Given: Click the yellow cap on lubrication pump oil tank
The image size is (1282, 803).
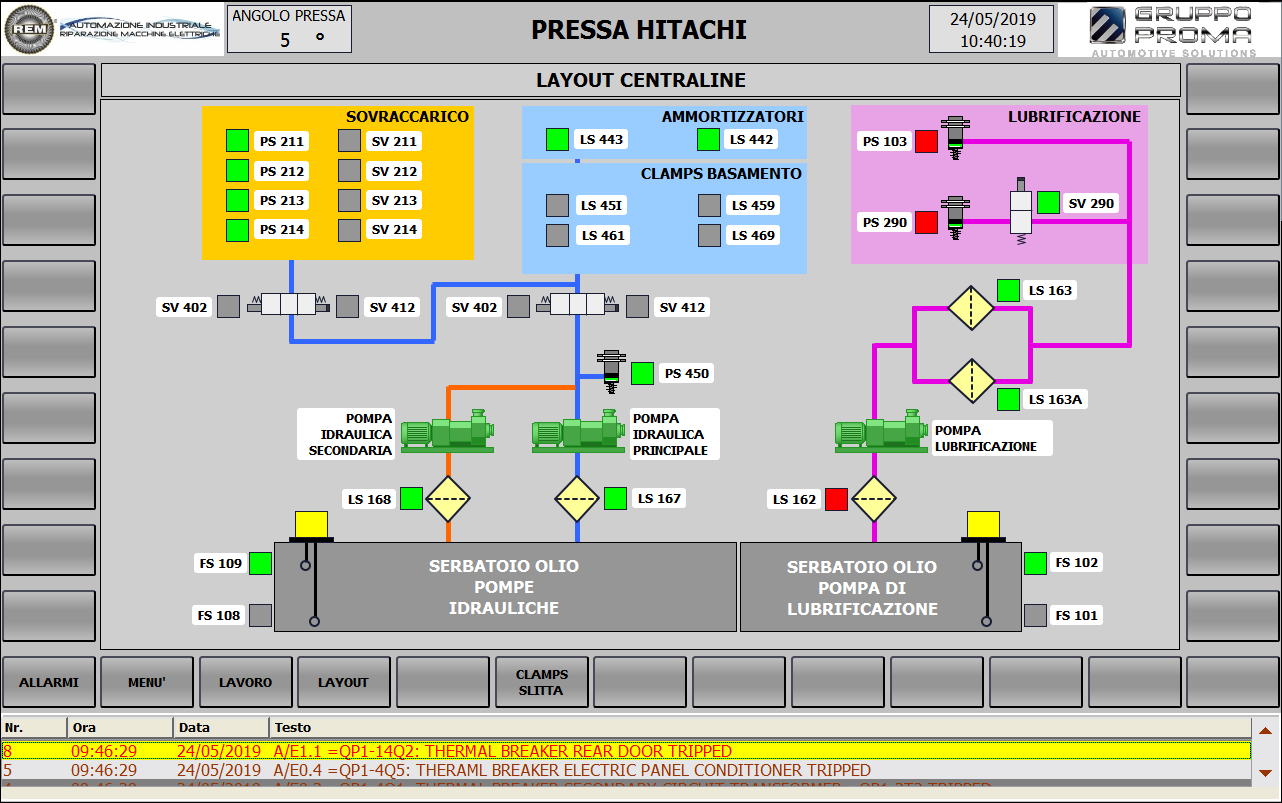Looking at the screenshot, I should 983,524.
